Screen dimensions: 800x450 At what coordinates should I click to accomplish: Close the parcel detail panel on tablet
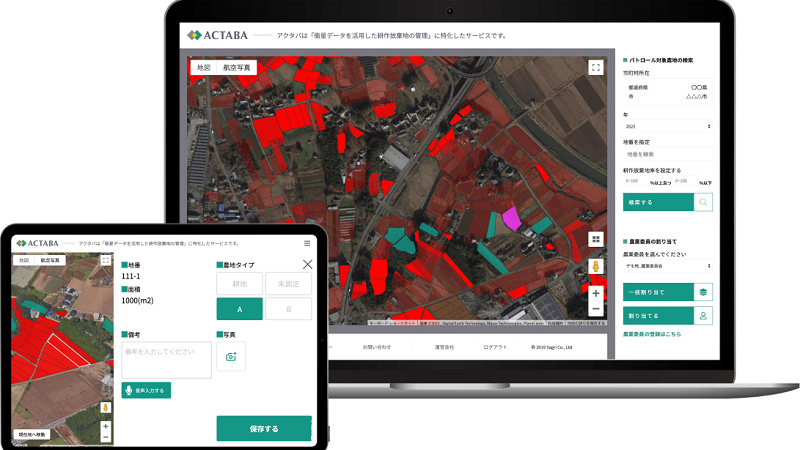pos(307,264)
